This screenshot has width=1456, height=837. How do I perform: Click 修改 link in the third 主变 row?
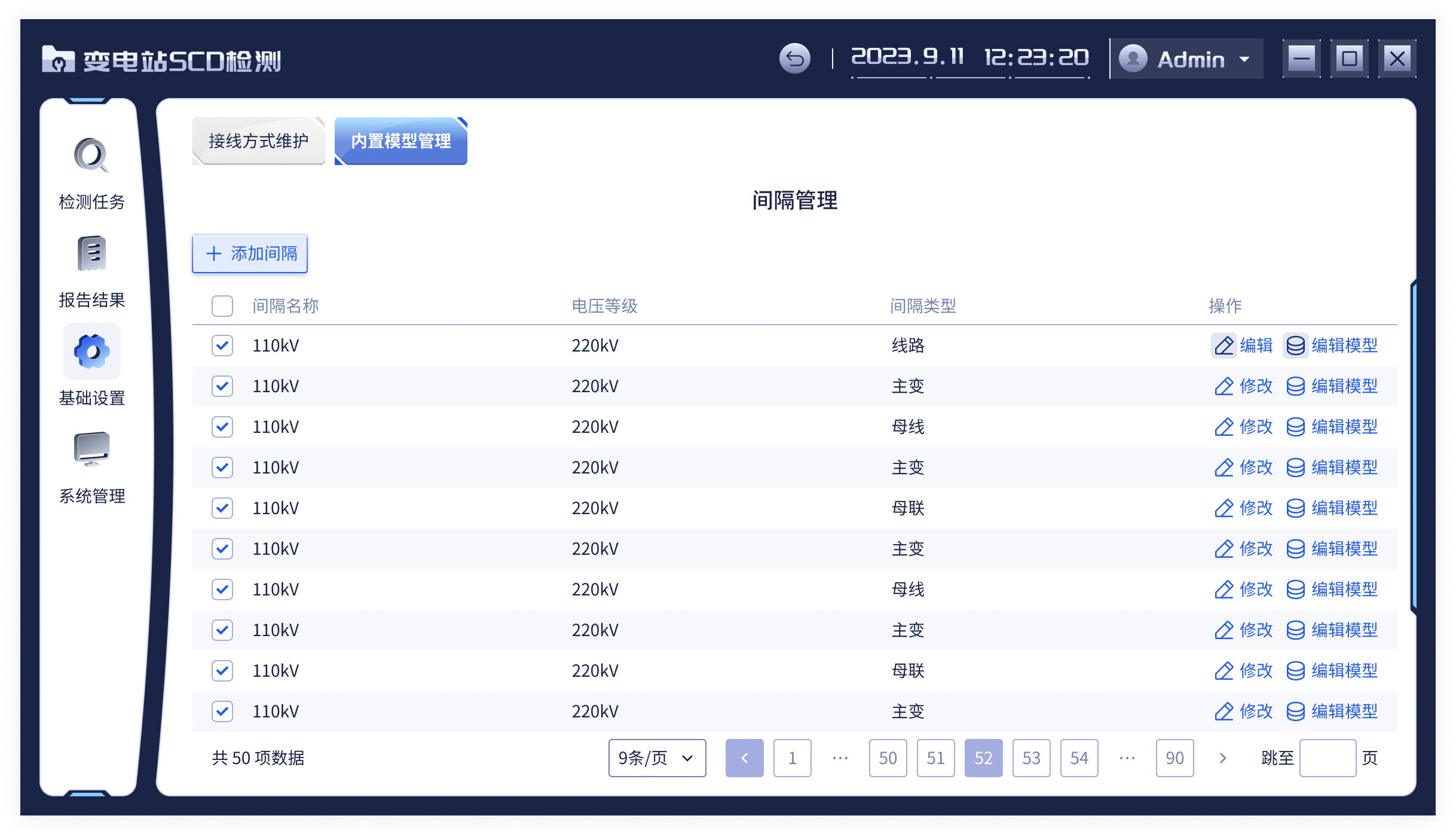(1256, 549)
